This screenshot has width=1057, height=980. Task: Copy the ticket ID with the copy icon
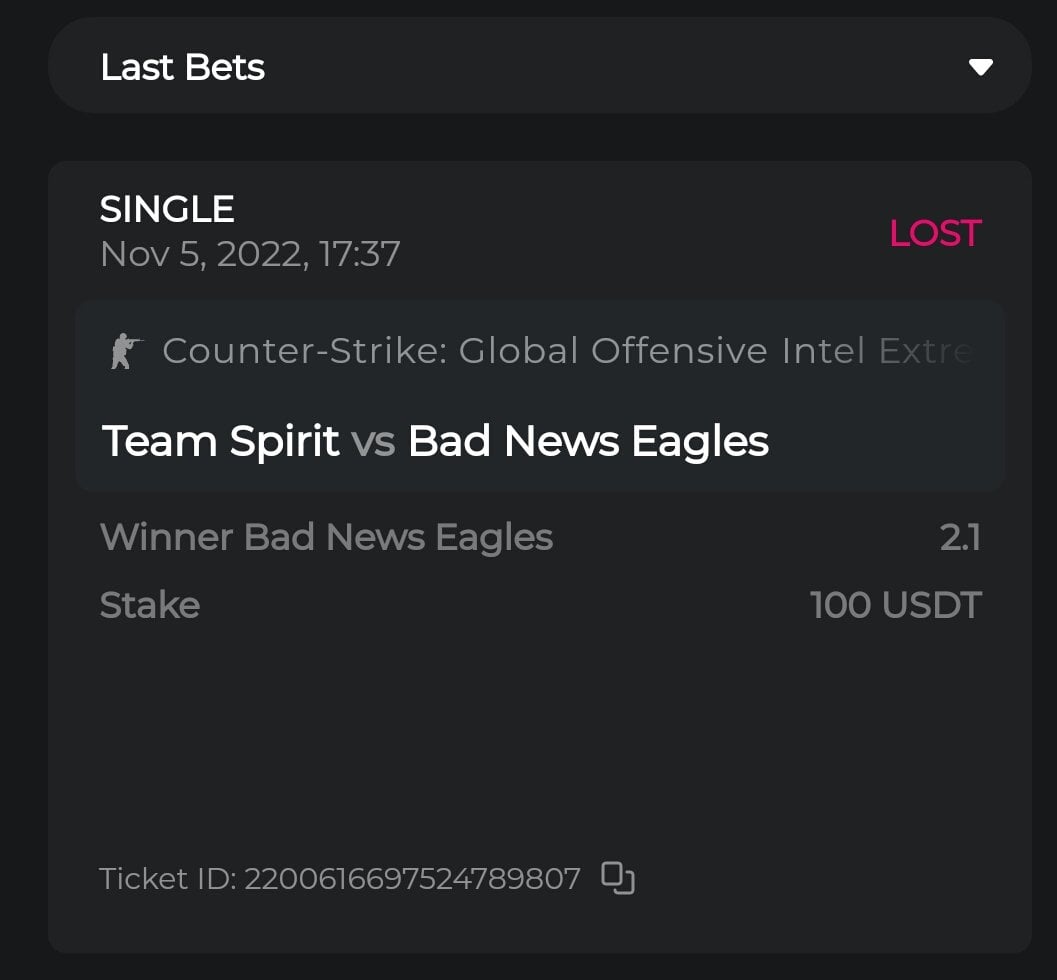pos(618,878)
